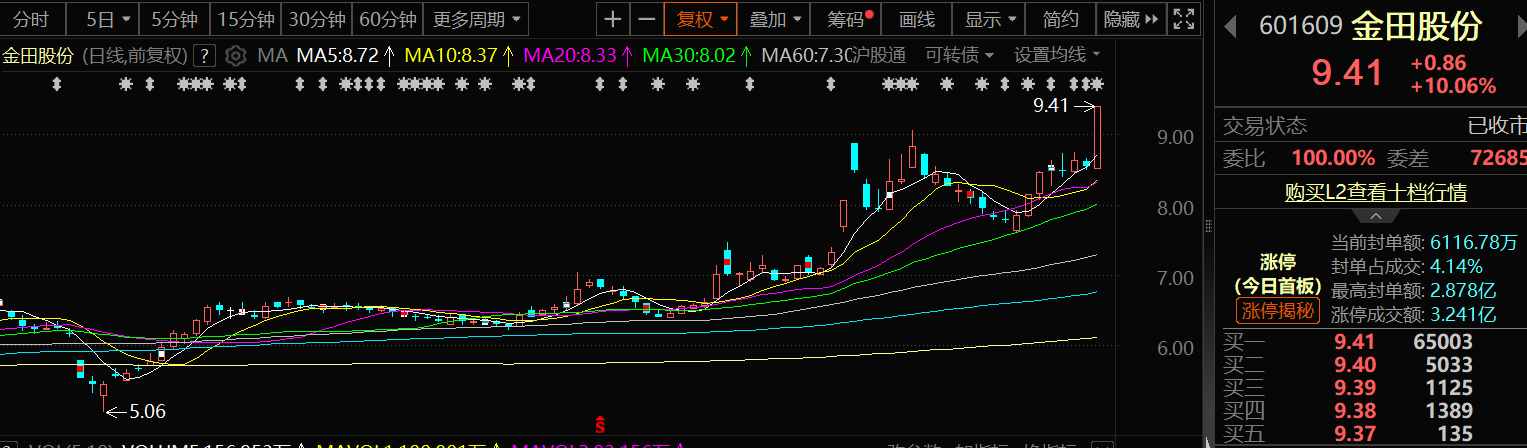Toggle the 画线 drawing tools
1527x448 pixels.
(916, 18)
